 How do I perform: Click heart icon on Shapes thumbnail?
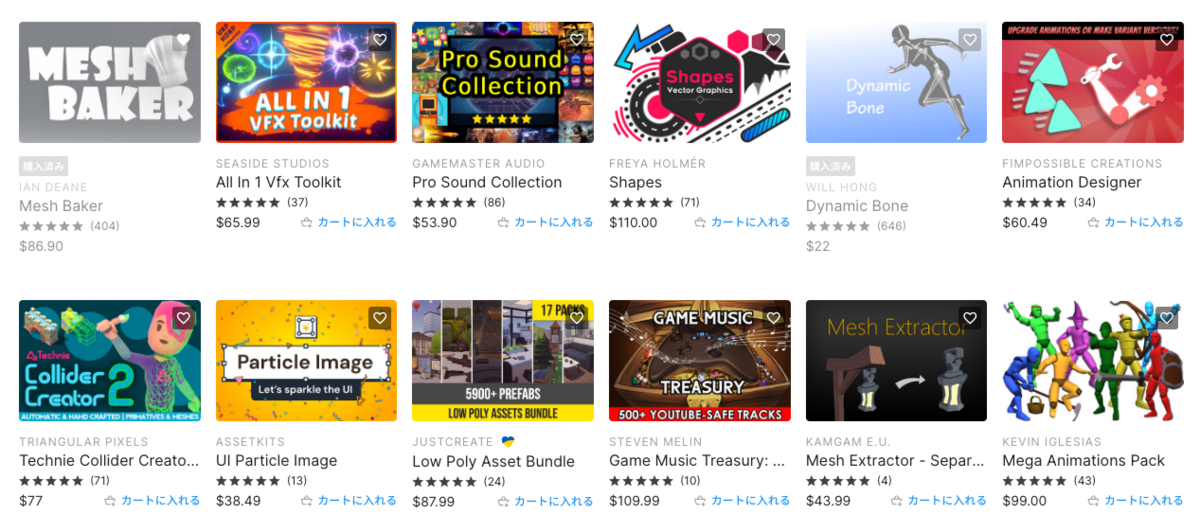coord(773,40)
